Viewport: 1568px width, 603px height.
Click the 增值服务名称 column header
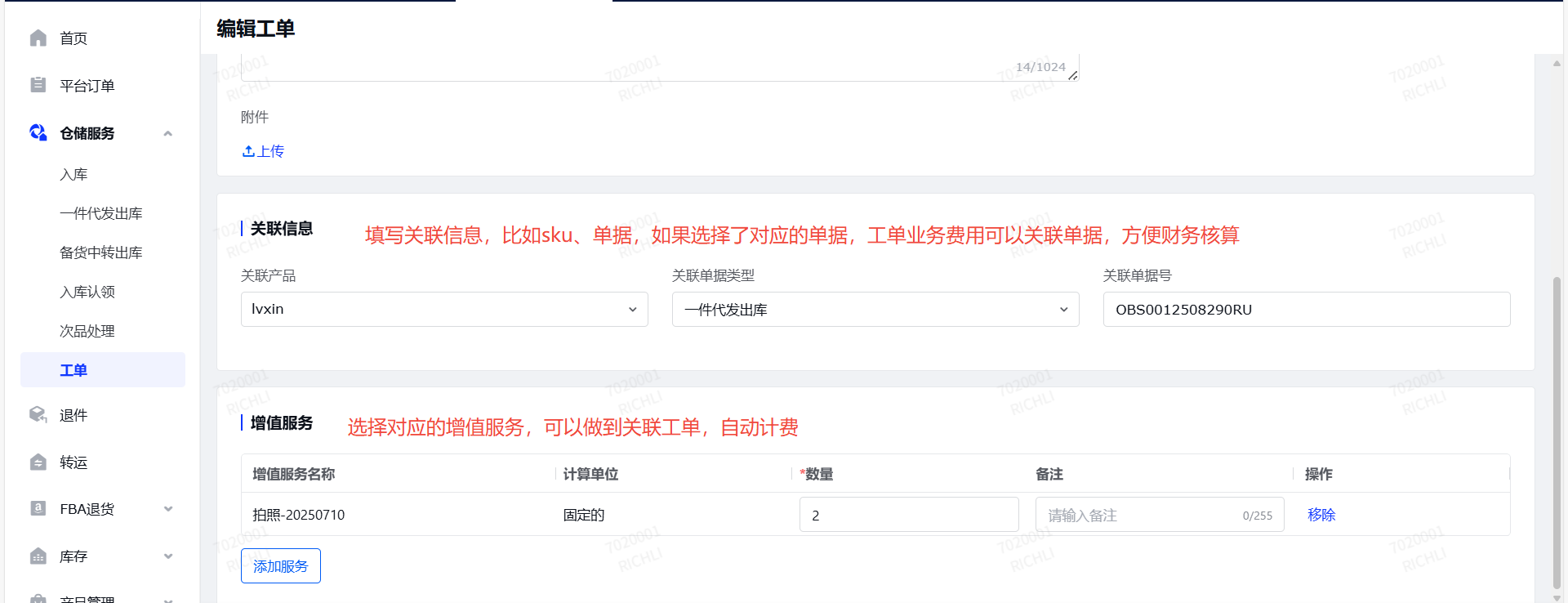294,474
